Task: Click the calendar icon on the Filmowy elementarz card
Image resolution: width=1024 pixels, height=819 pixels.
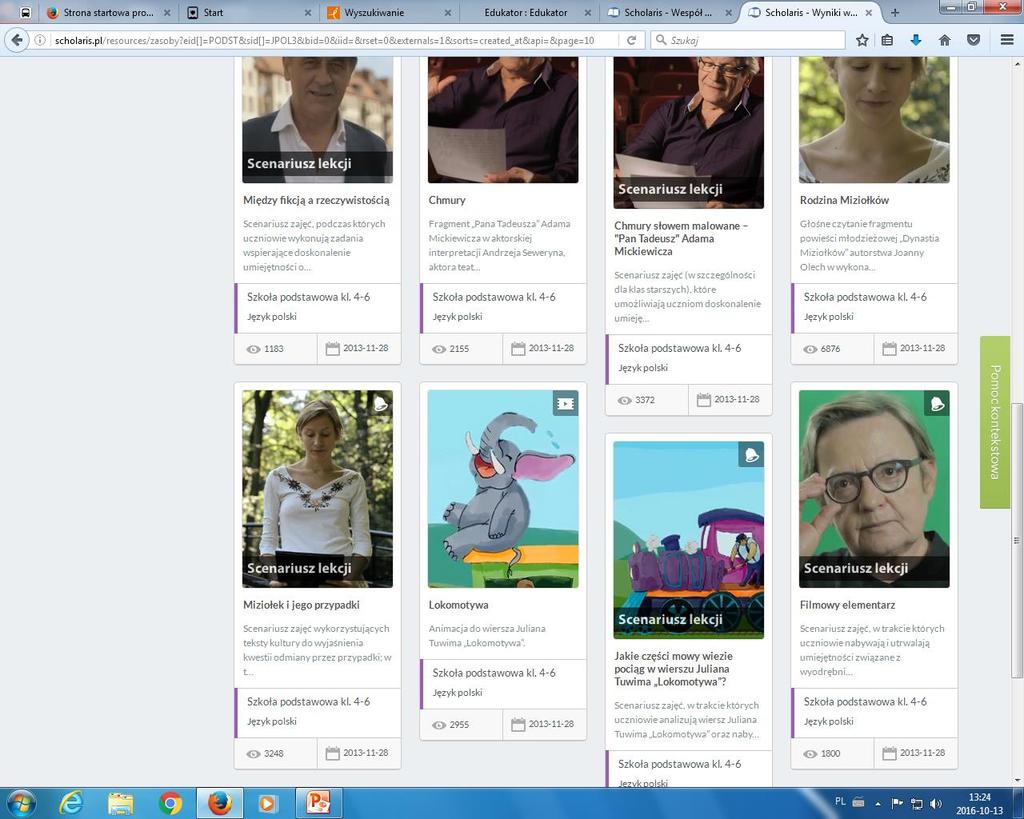Action: [x=889, y=754]
